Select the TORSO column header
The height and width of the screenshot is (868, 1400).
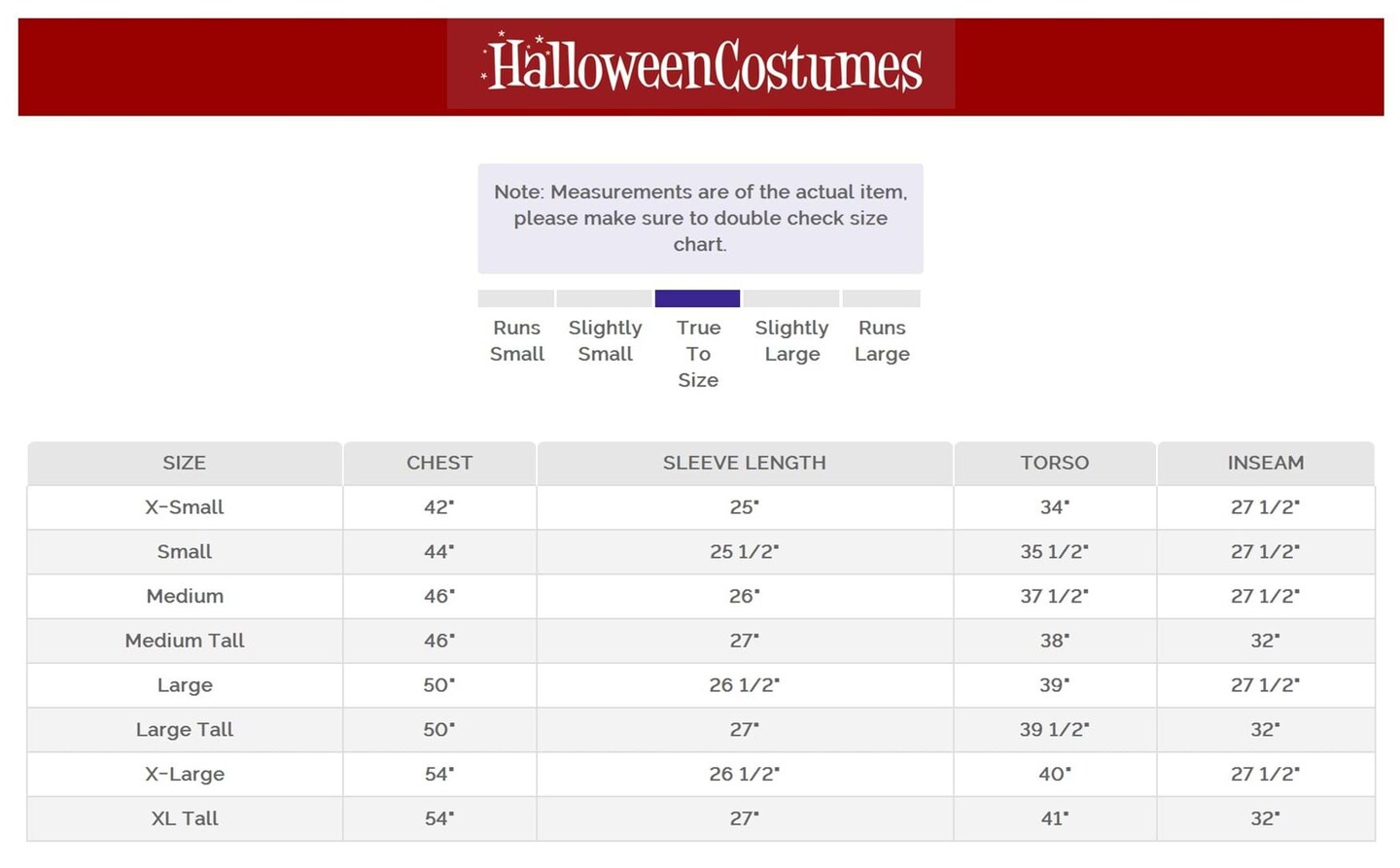pyautogui.click(x=1054, y=463)
